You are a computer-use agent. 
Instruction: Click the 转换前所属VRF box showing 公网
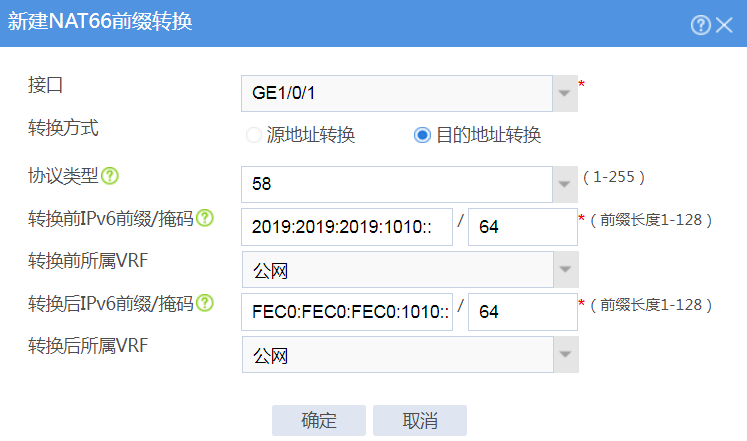398,270
